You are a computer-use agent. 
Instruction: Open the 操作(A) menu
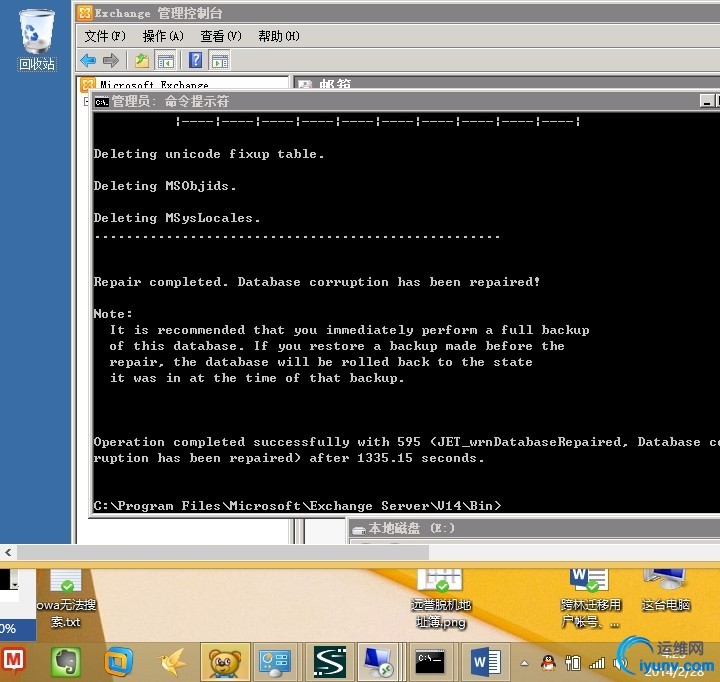[x=163, y=36]
